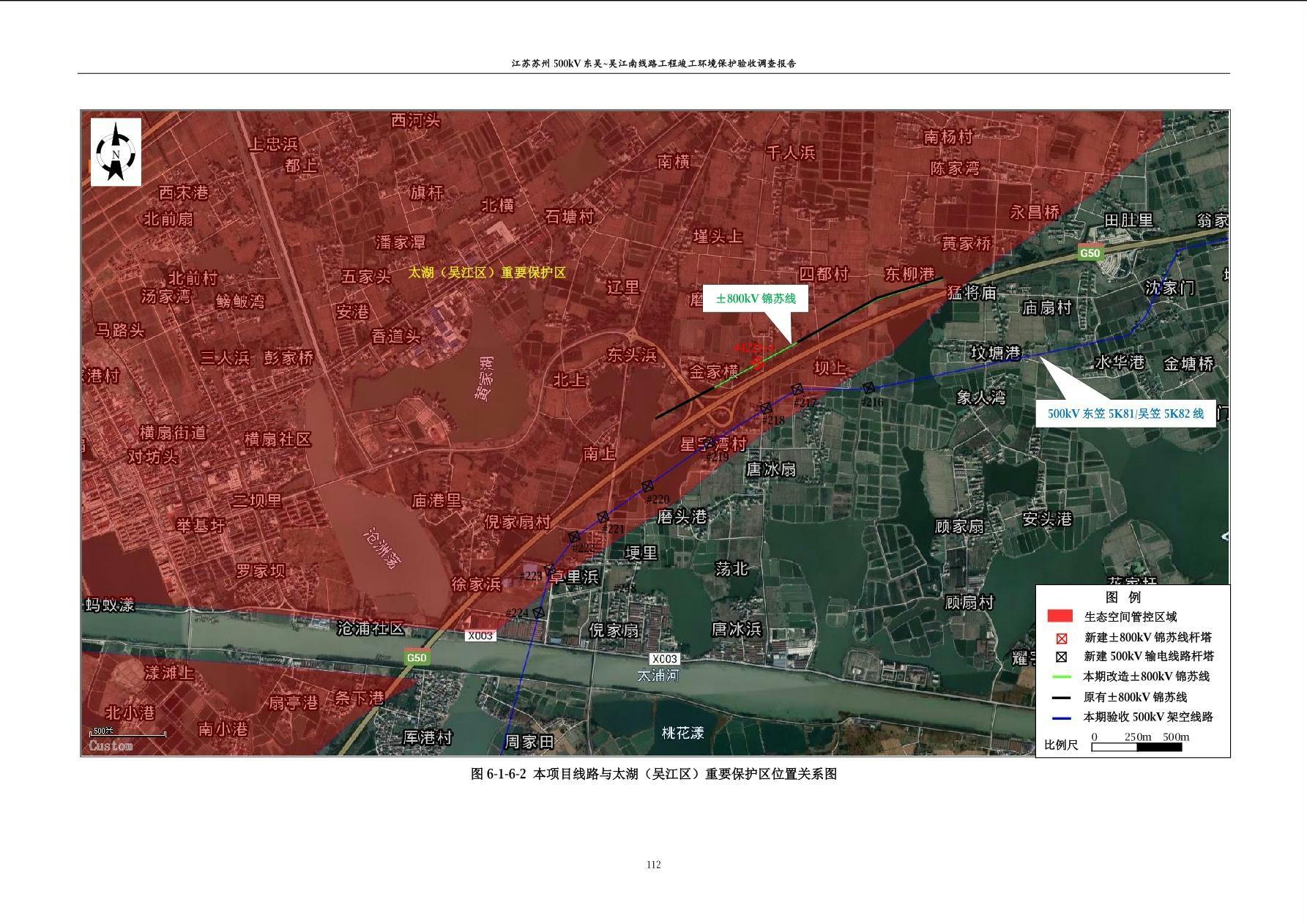Image resolution: width=1307 pixels, height=924 pixels.
Task: Click page number 112
Action: pos(654,865)
